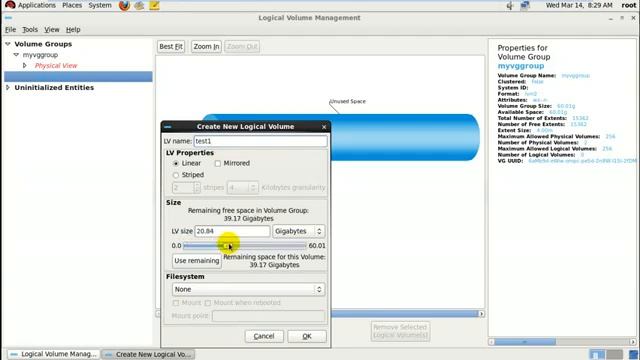640x360 pixels.
Task: Click the greyed Zoom Out button
Action: coord(242,47)
